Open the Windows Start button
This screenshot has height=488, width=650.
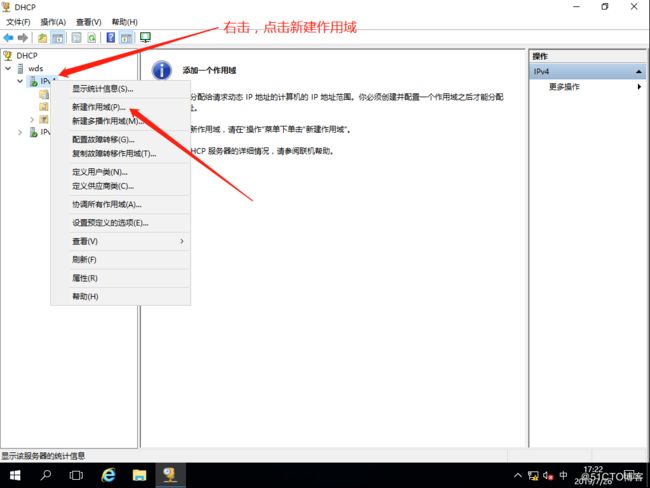tap(15, 475)
